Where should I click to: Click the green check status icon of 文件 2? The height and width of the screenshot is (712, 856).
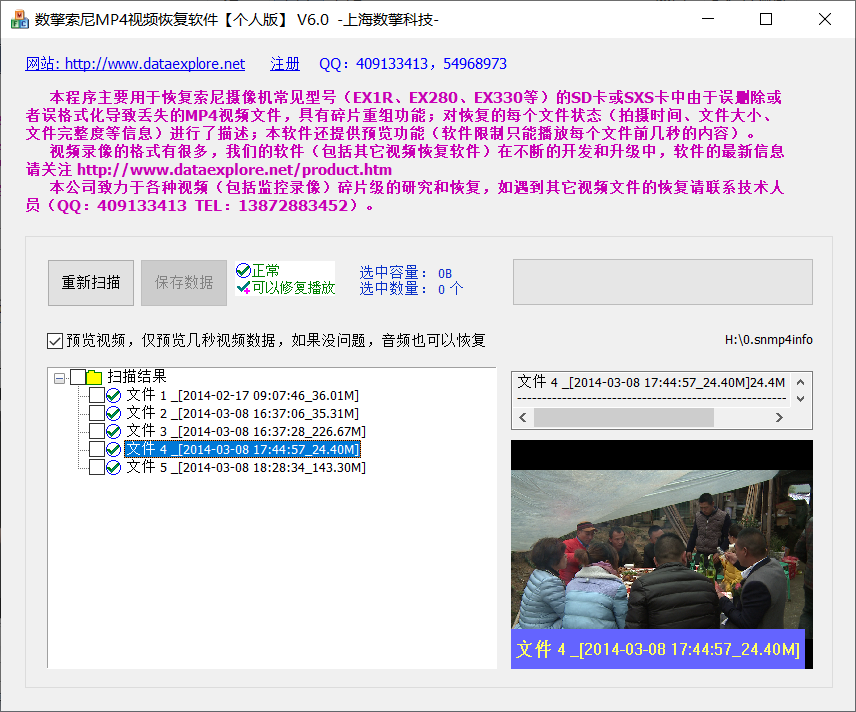click(114, 413)
